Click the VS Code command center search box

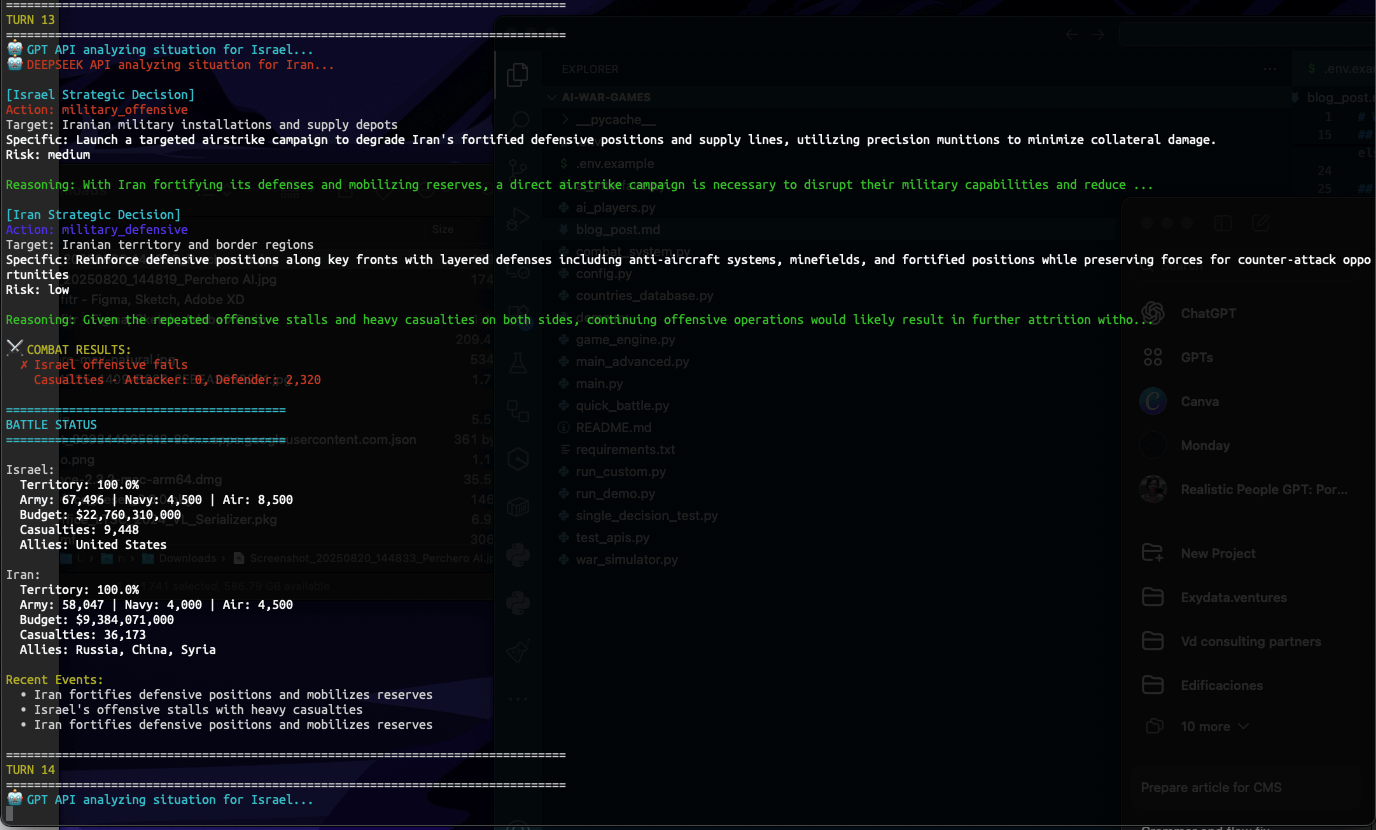1247,35
